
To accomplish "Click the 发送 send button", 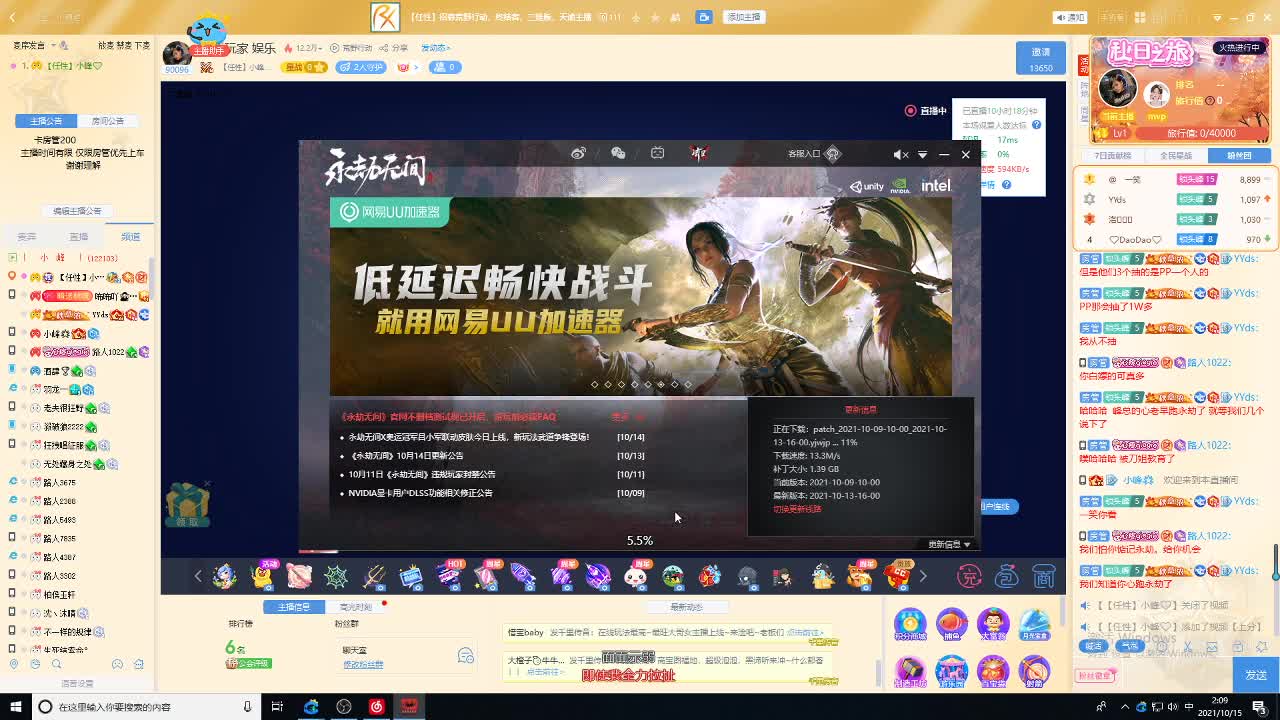I will coord(1256,675).
